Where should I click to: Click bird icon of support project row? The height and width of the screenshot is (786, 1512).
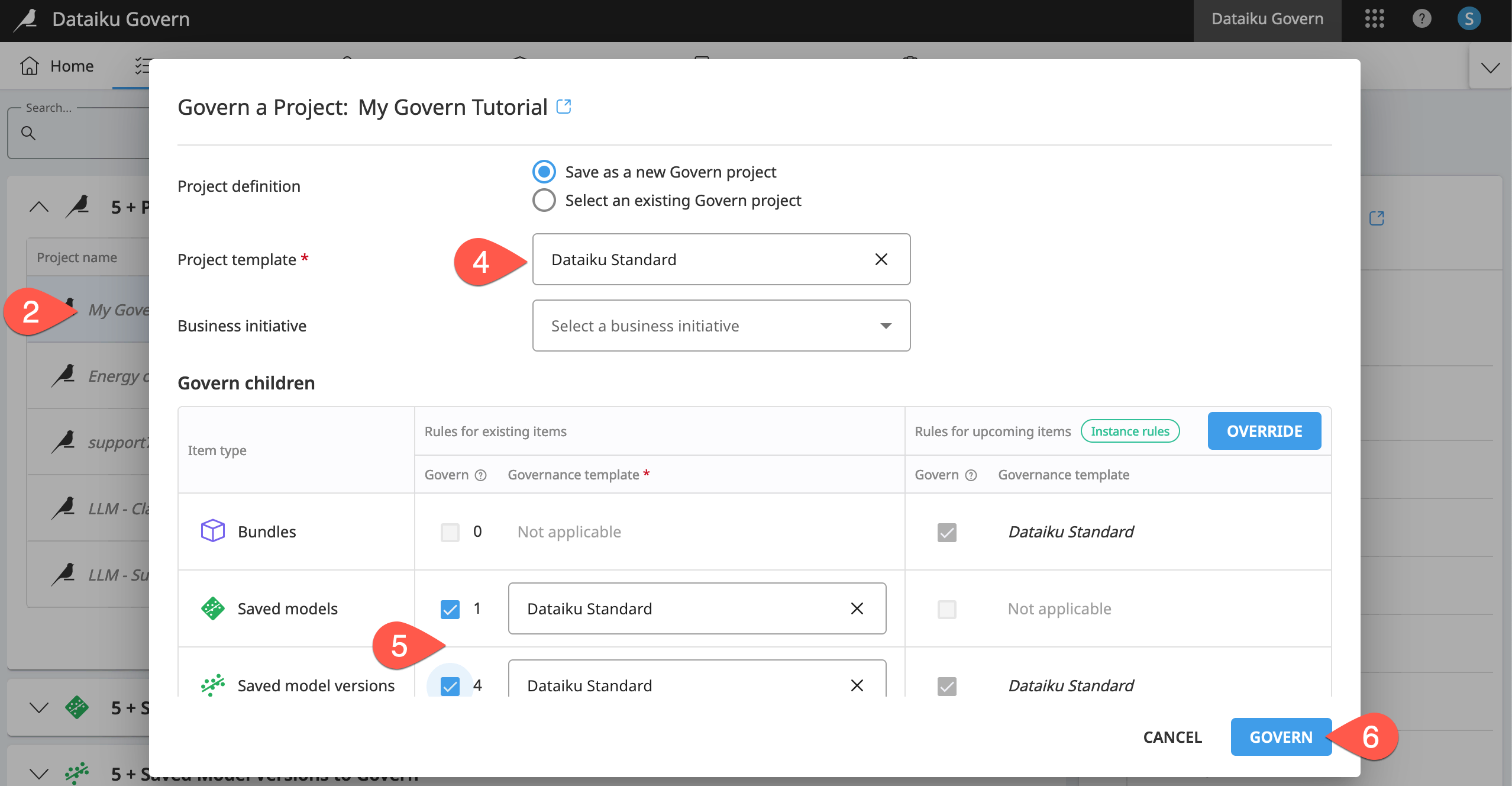[63, 442]
